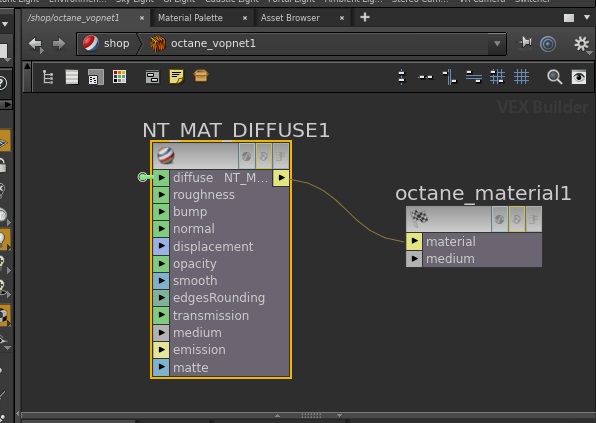Select the octane_material1 node title
596x423 pixels.
(x=483, y=193)
